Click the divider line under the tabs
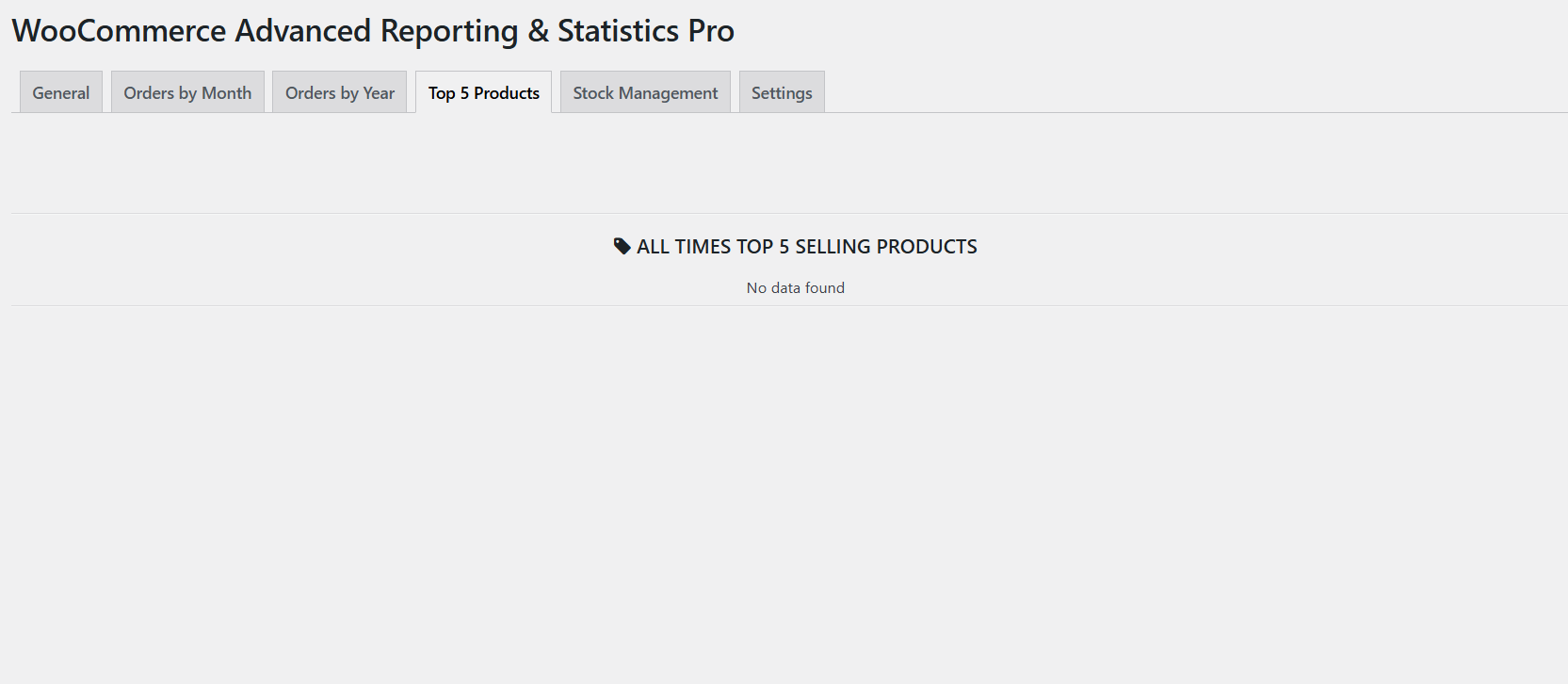1568x684 pixels. pyautogui.click(x=782, y=113)
